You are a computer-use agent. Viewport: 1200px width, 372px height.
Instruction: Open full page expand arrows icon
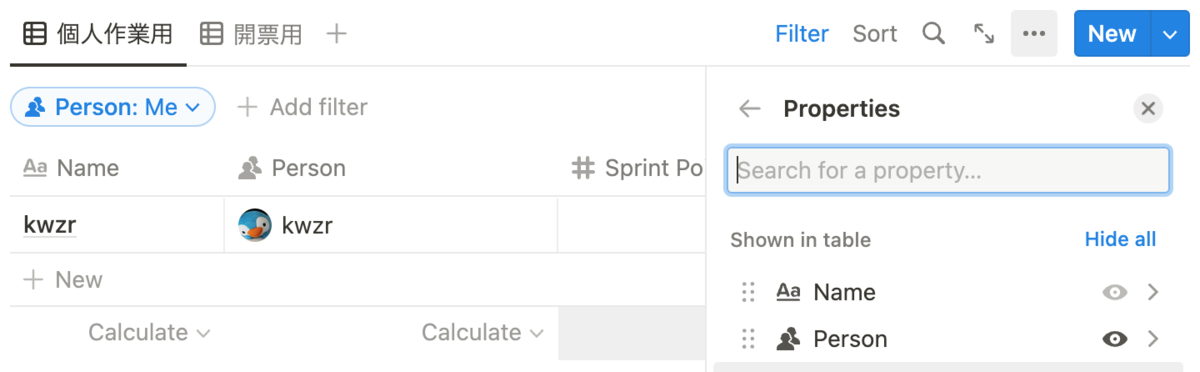coord(984,34)
